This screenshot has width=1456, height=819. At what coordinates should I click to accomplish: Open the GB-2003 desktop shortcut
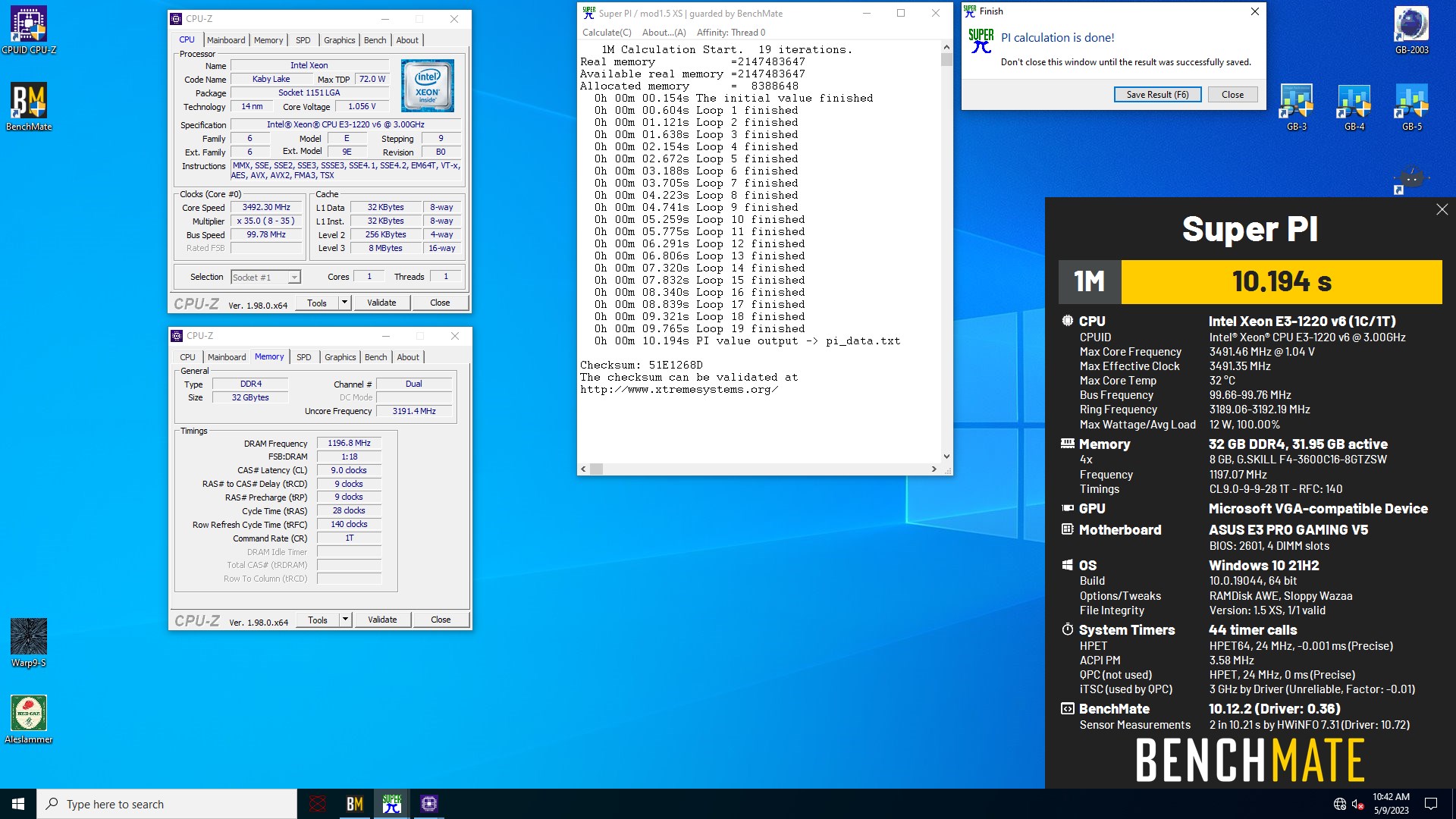coord(1411,30)
